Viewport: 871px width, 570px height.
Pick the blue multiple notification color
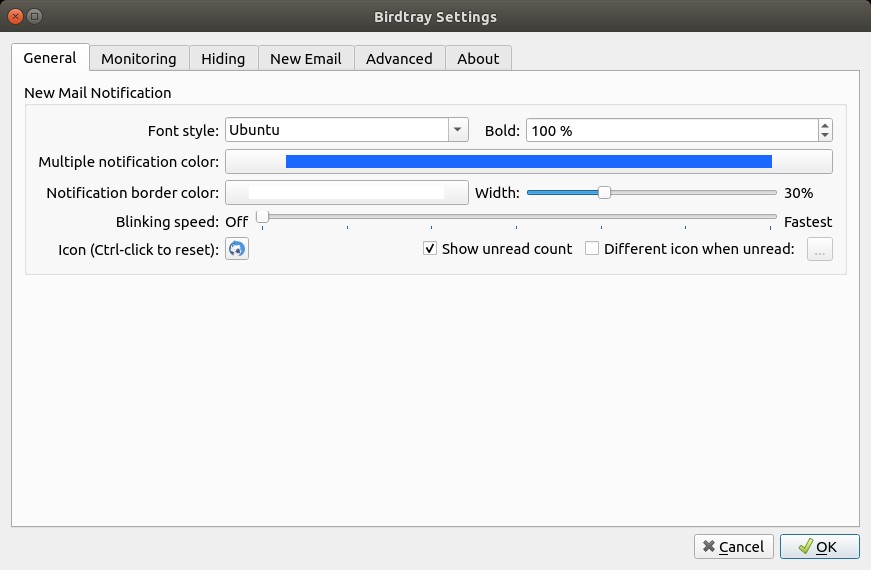click(529, 162)
